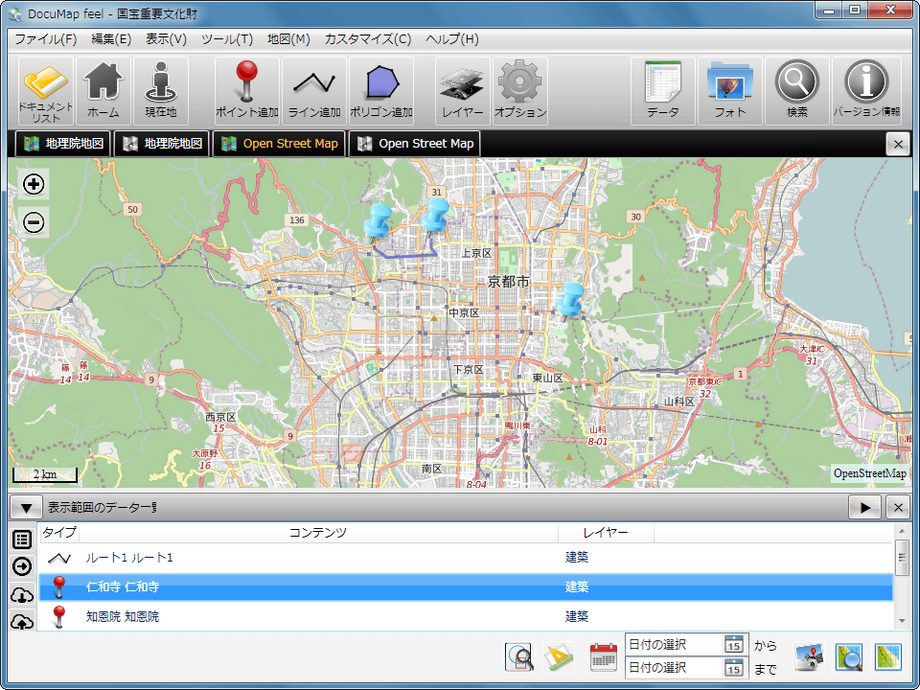Open the ツール(T) menu
Image resolution: width=920 pixels, height=690 pixels.
(227, 39)
